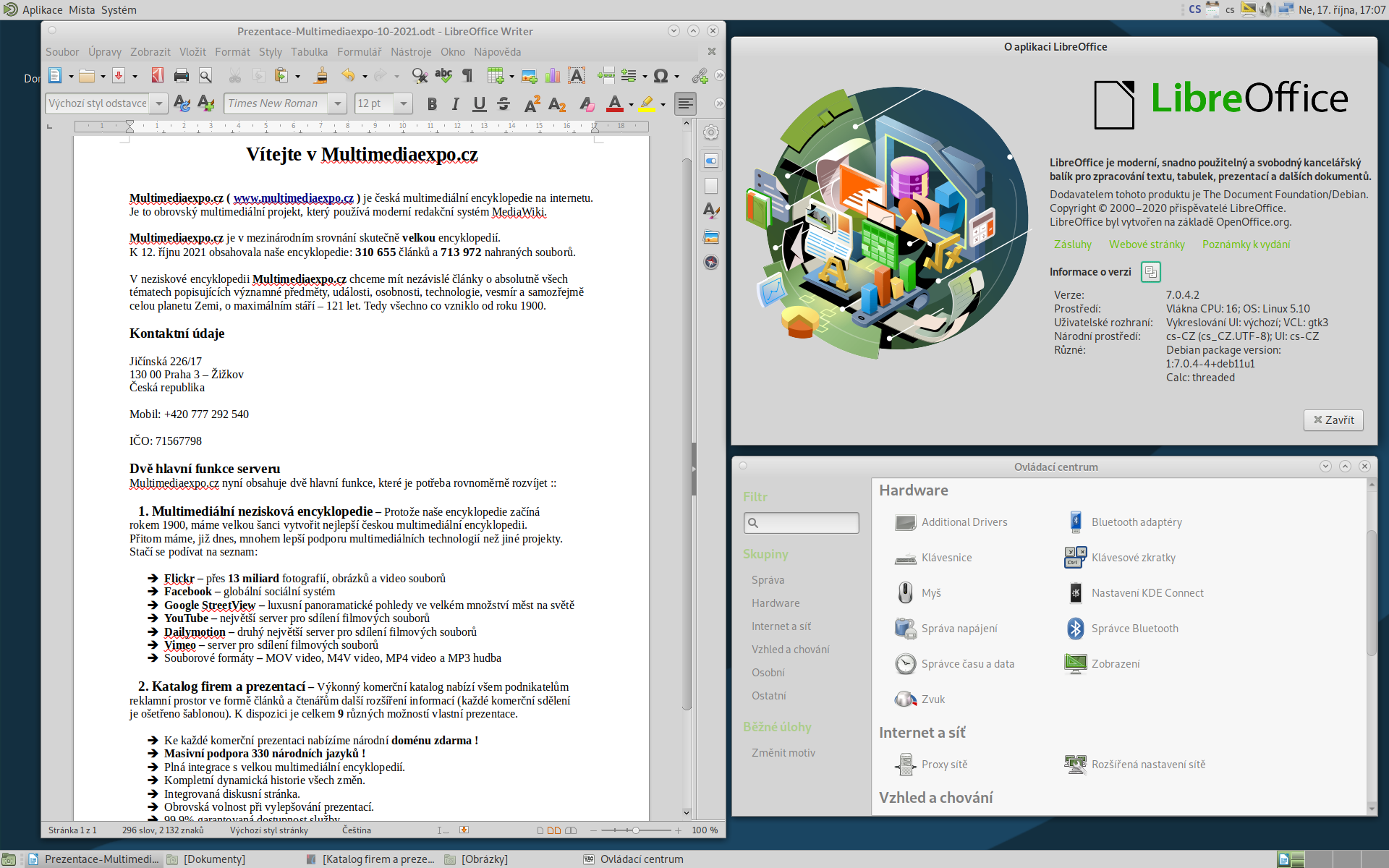Expand the 12 pt font size dropdown
The height and width of the screenshot is (868, 1389).
pos(403,103)
